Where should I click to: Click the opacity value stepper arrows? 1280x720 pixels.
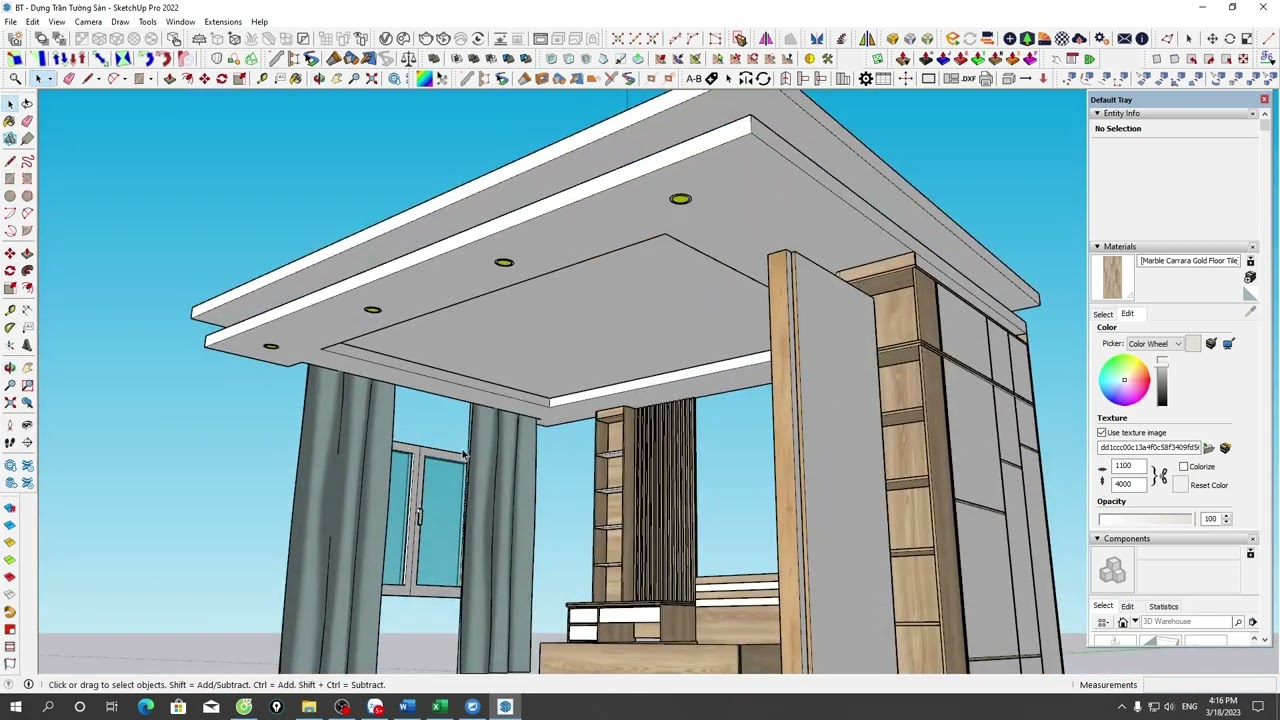click(x=1227, y=519)
